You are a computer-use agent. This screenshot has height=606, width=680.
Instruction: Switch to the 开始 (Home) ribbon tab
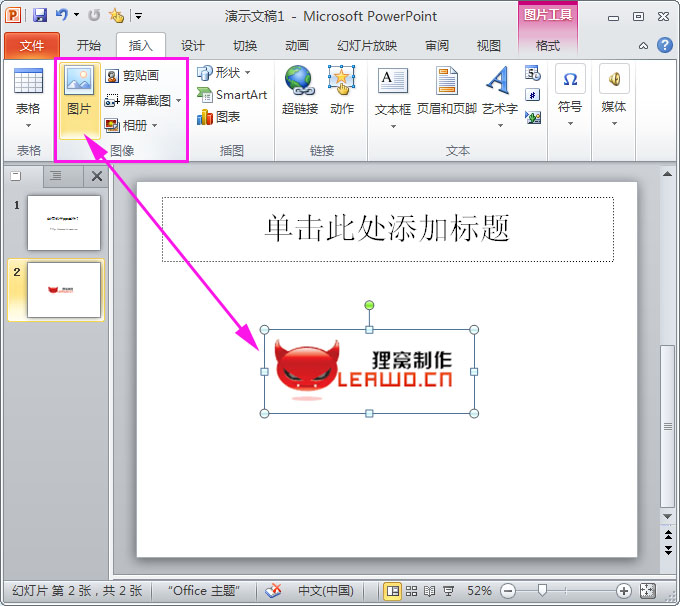[88, 46]
